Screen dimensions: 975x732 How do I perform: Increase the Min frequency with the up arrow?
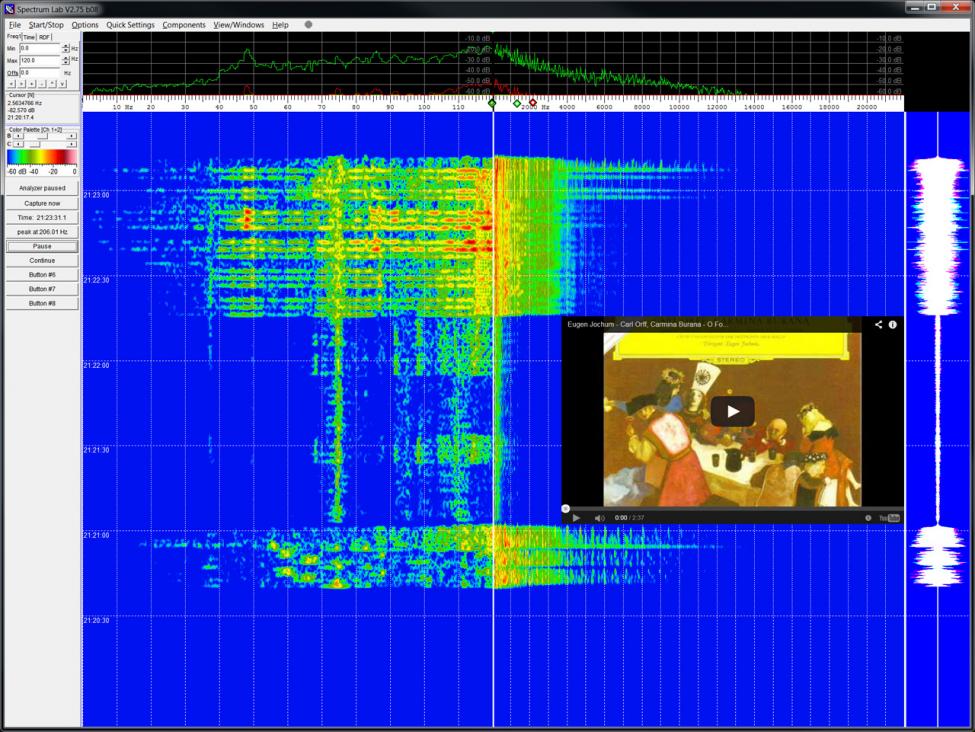click(66, 45)
